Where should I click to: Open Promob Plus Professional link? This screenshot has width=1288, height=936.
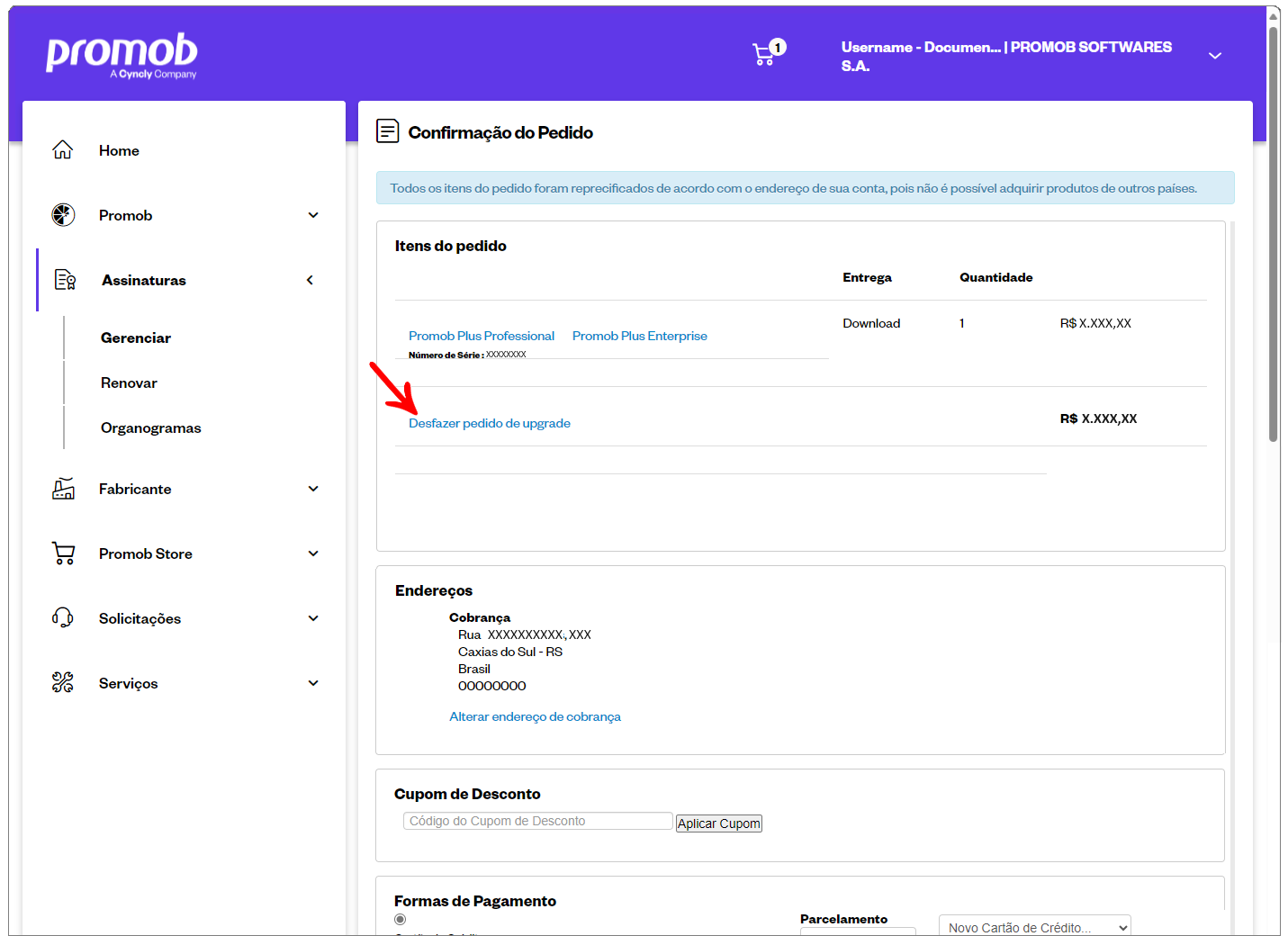click(x=482, y=336)
